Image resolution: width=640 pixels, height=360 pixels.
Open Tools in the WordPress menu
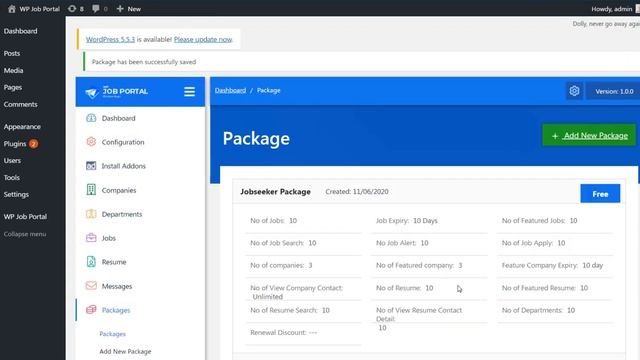click(11, 178)
